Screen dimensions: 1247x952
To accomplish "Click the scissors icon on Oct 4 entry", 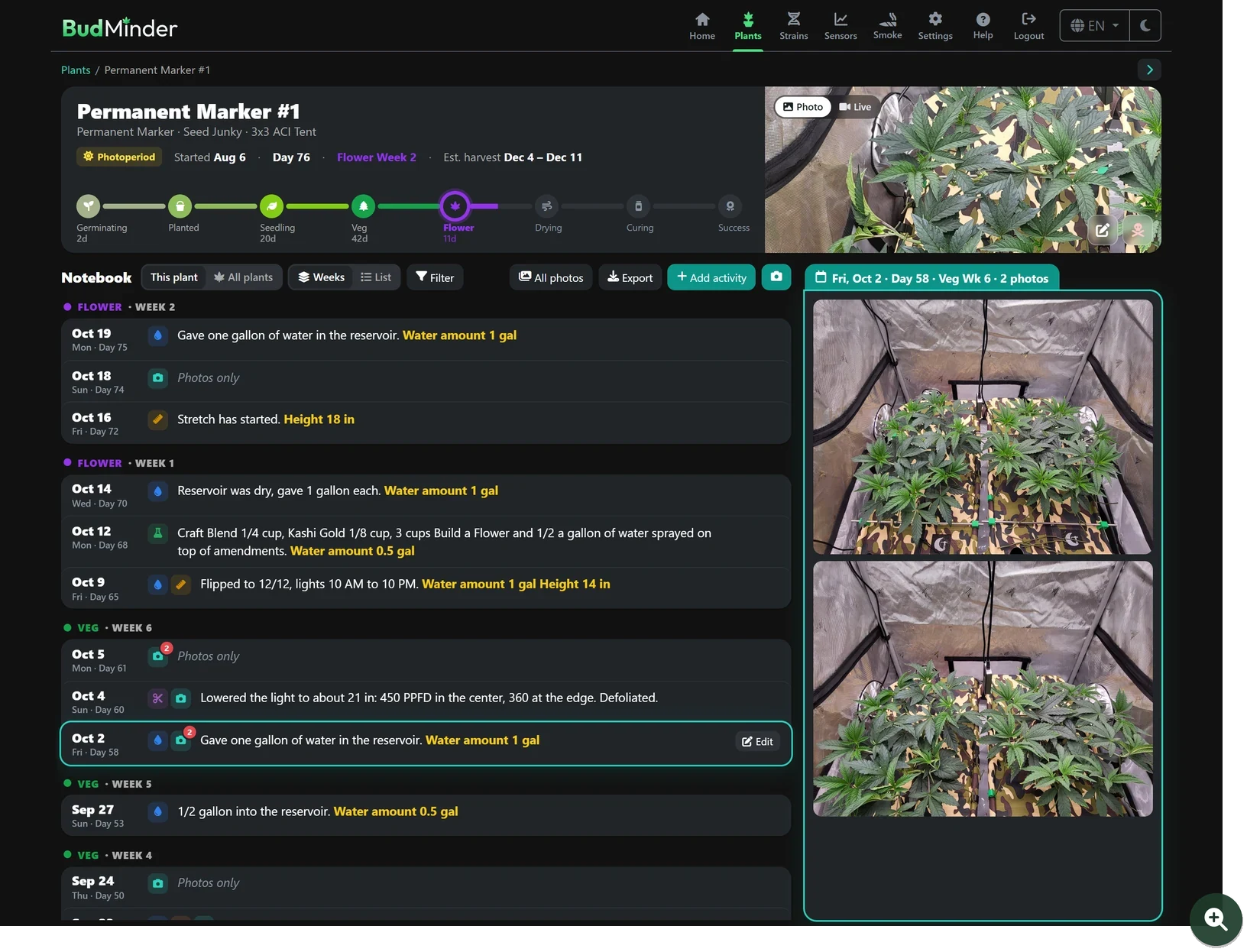I will coord(158,698).
